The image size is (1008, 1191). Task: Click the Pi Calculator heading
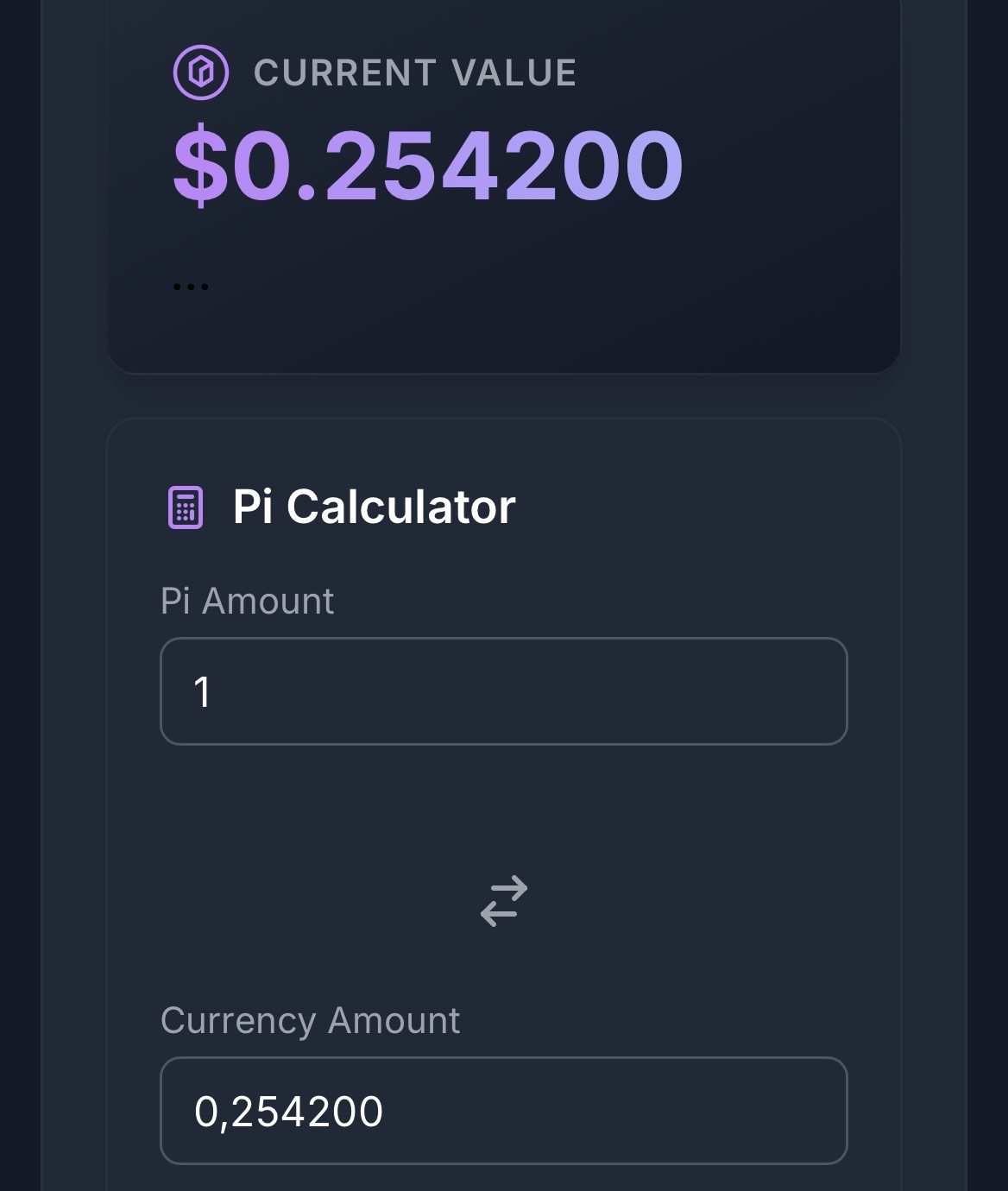(374, 507)
